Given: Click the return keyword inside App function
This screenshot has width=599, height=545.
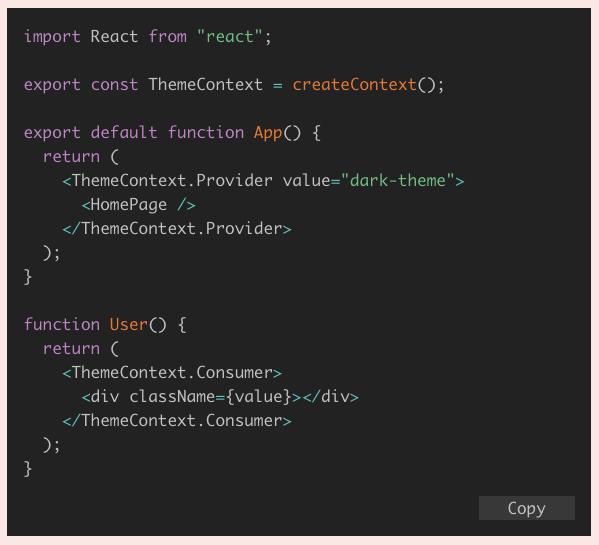Looking at the screenshot, I should [71, 157].
